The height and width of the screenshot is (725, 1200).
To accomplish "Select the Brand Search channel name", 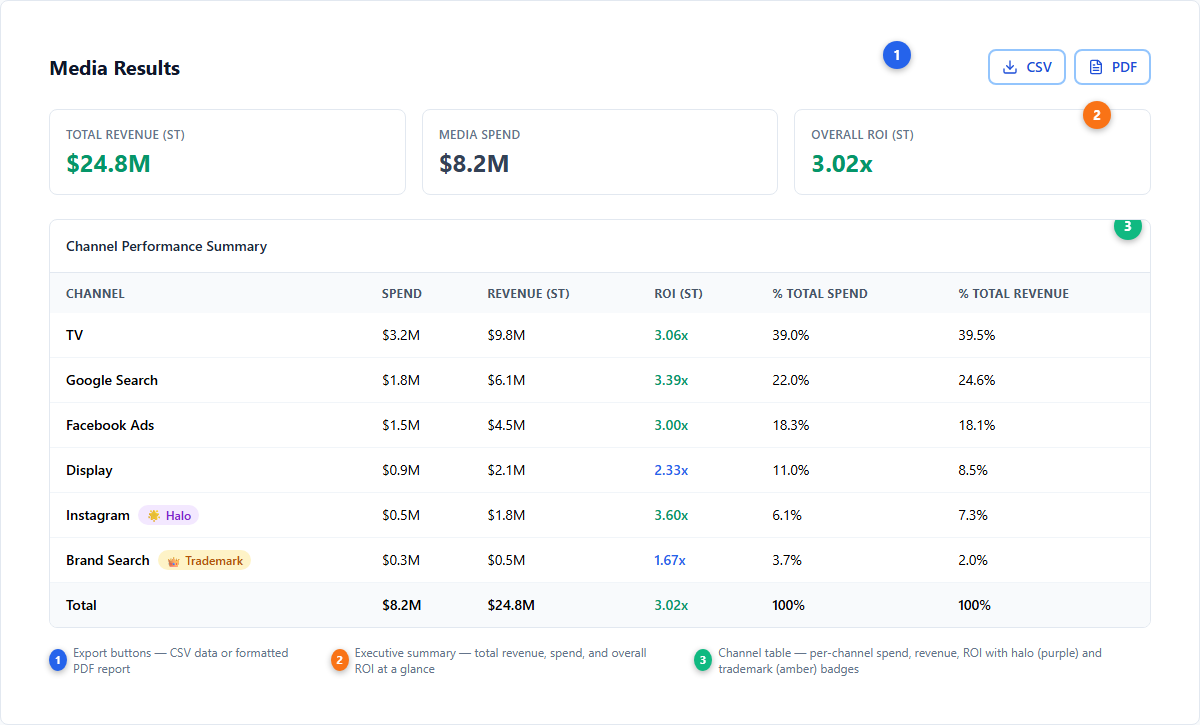I will (x=108, y=561).
